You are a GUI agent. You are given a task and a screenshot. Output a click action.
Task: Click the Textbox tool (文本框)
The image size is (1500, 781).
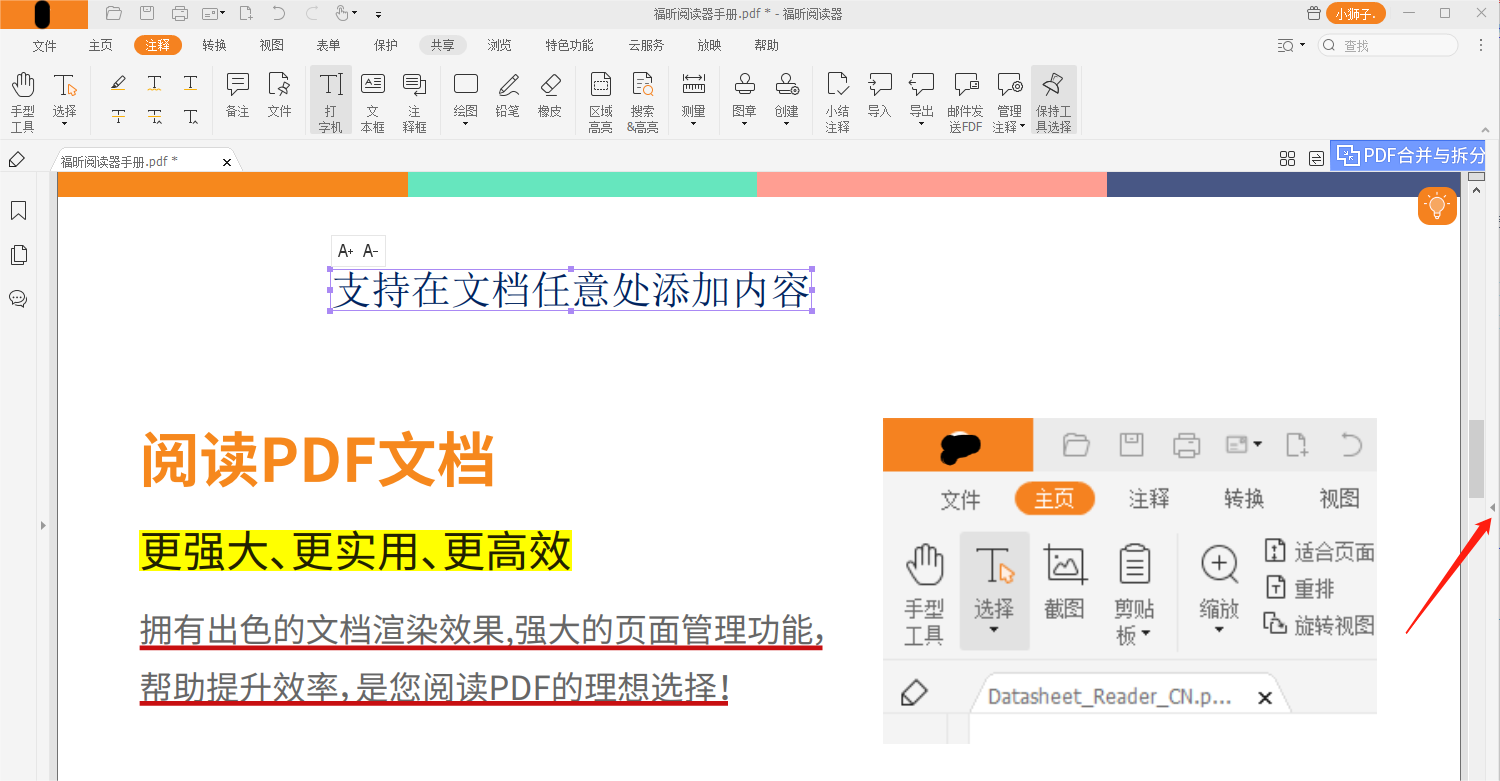coord(372,101)
